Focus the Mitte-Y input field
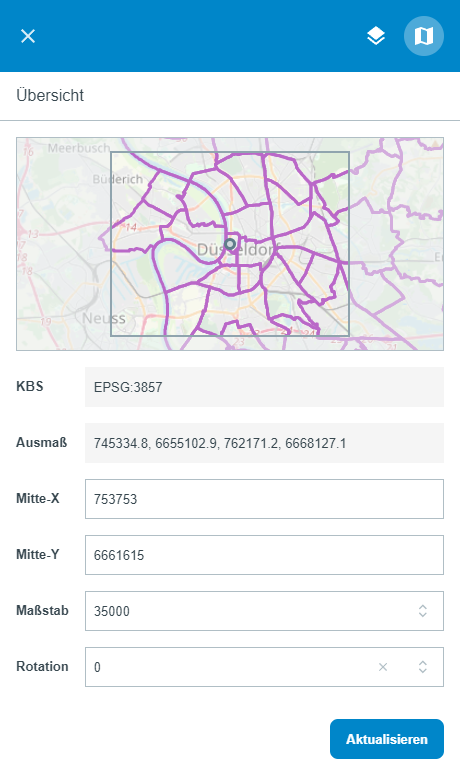The height and width of the screenshot is (771, 460). 264,555
